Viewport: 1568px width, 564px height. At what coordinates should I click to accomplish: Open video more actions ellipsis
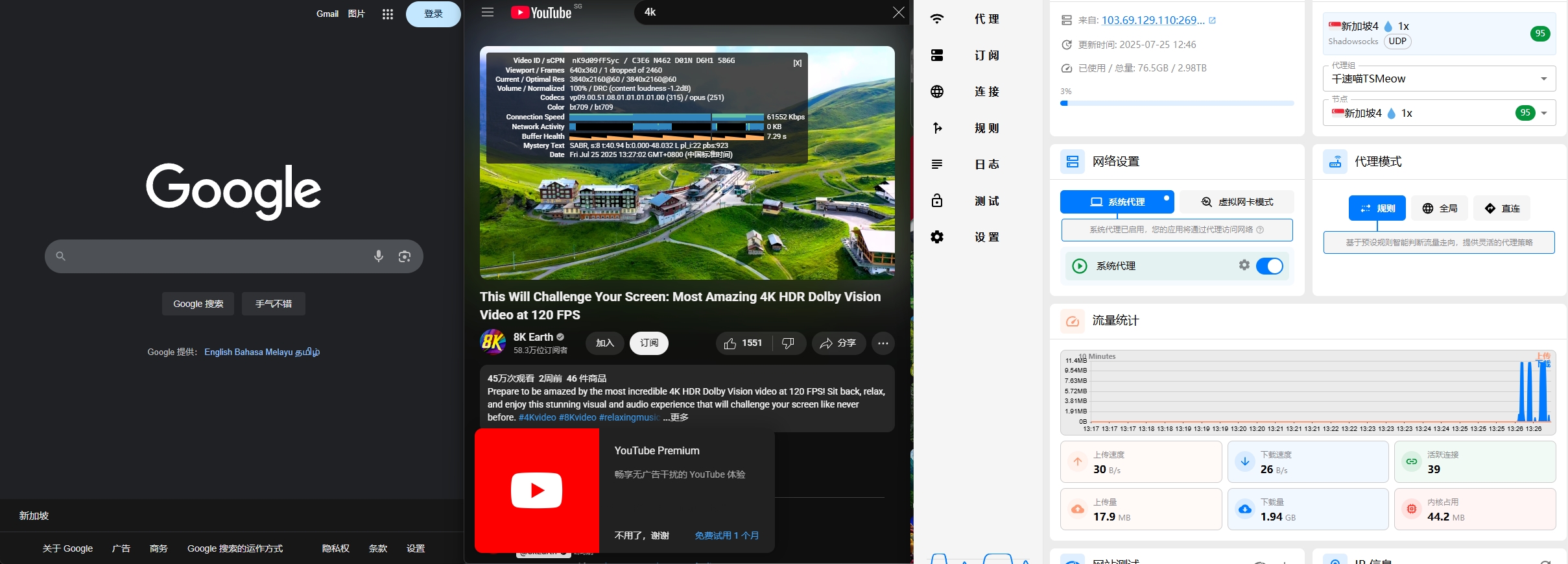[883, 343]
